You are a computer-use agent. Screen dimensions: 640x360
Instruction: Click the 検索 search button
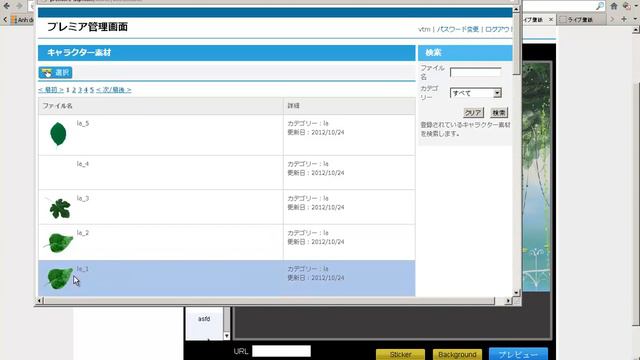[x=499, y=113]
